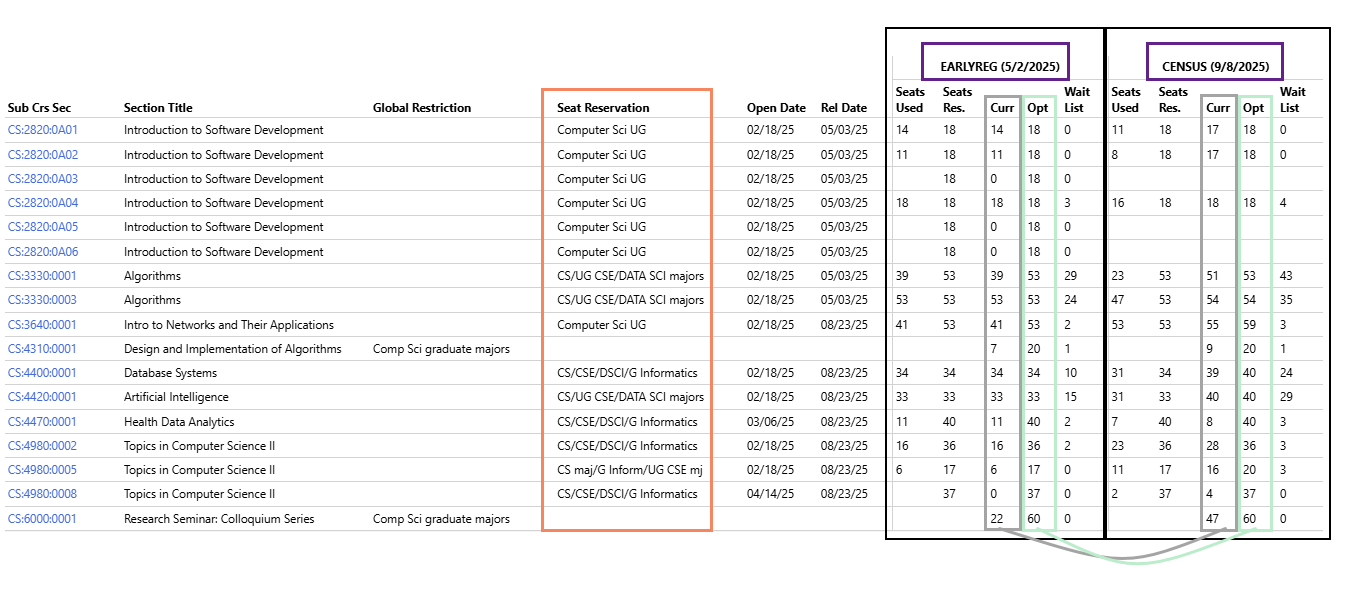The image size is (1368, 591).
Task: Click the Curr column header under CENSUS
Action: click(x=1218, y=107)
